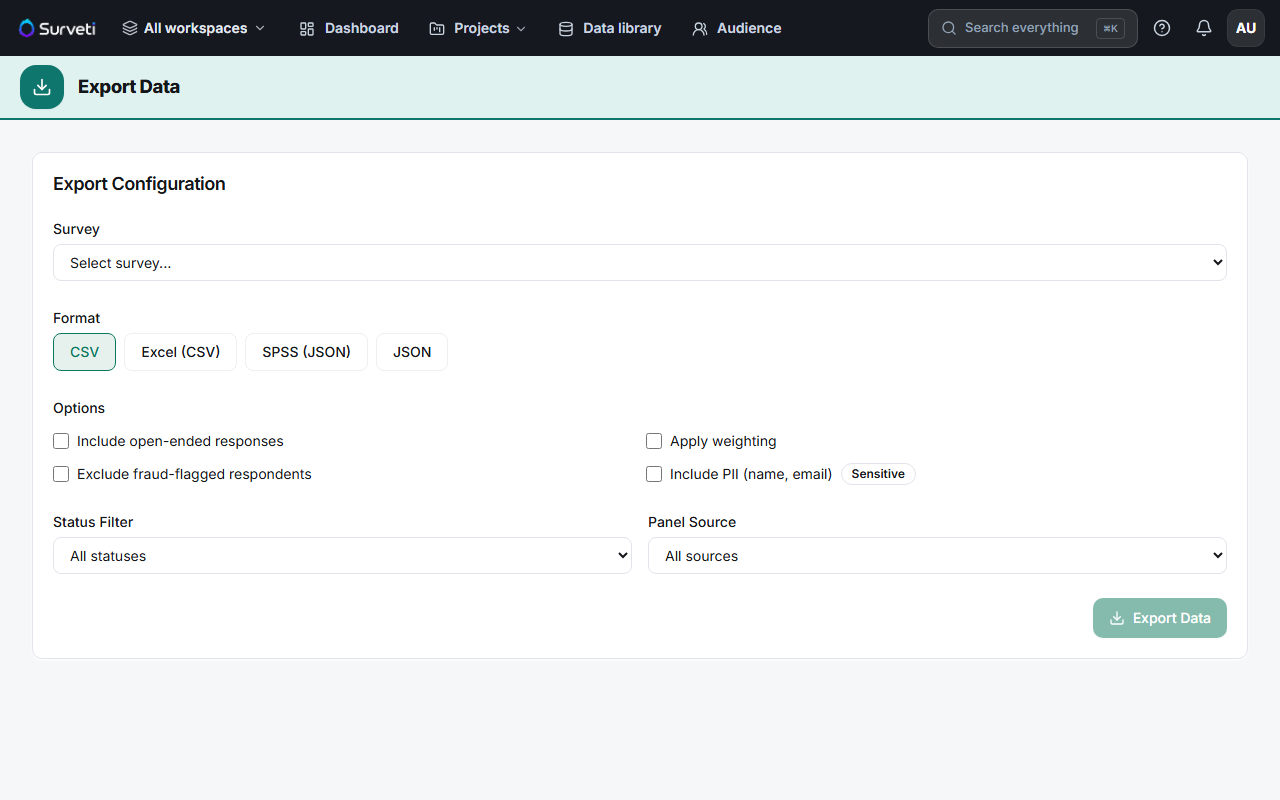Enable Exclude fraud-flagged respondents
Viewport: 1280px width, 800px height.
click(x=61, y=474)
